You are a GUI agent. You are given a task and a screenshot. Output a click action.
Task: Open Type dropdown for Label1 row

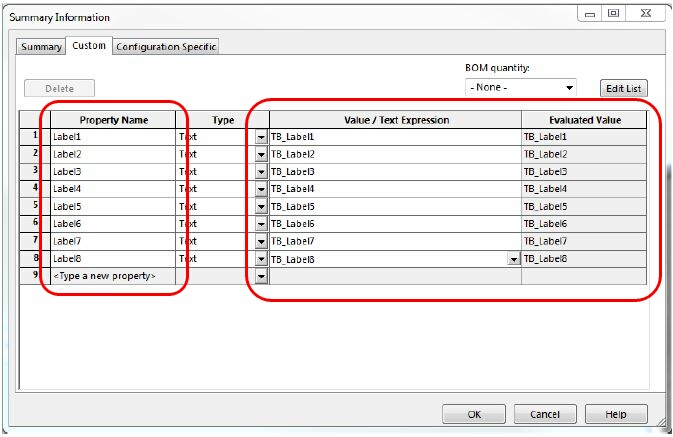click(x=261, y=137)
